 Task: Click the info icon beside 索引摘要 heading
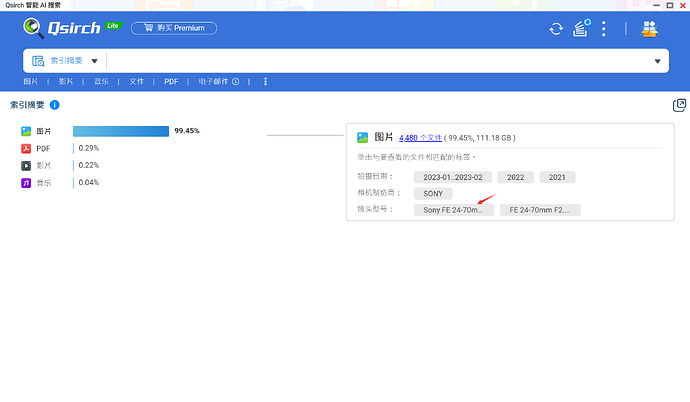55,105
